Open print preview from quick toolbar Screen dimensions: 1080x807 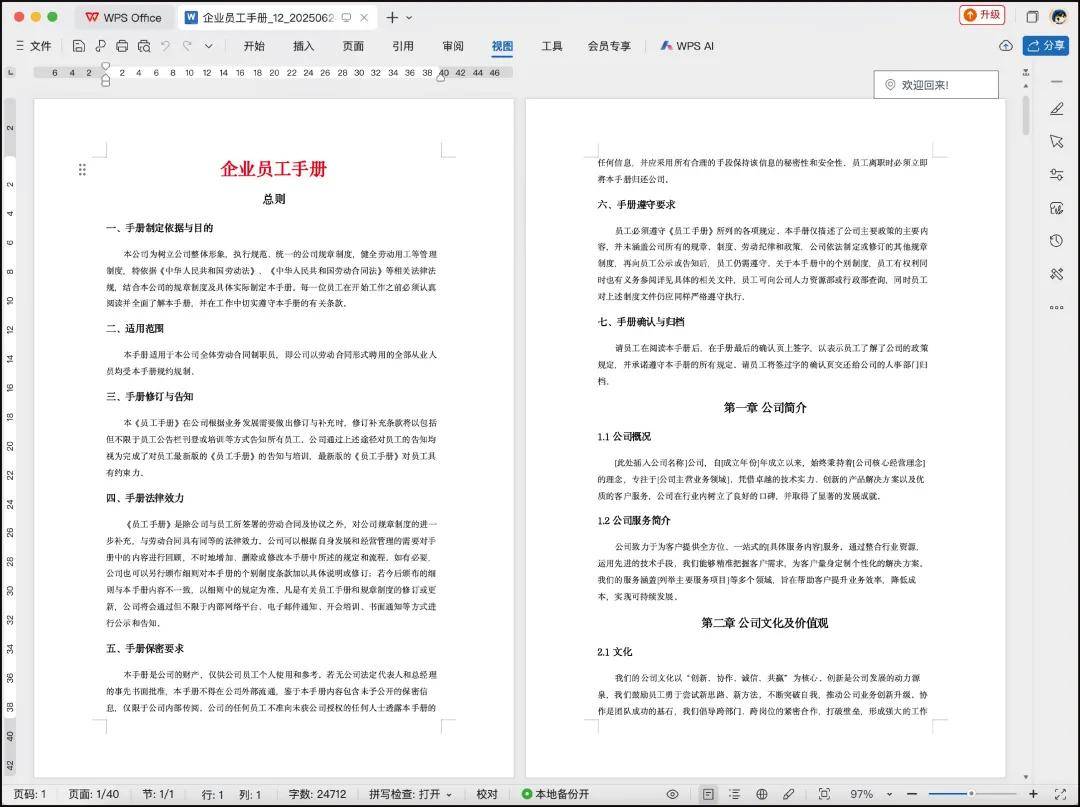pos(144,46)
